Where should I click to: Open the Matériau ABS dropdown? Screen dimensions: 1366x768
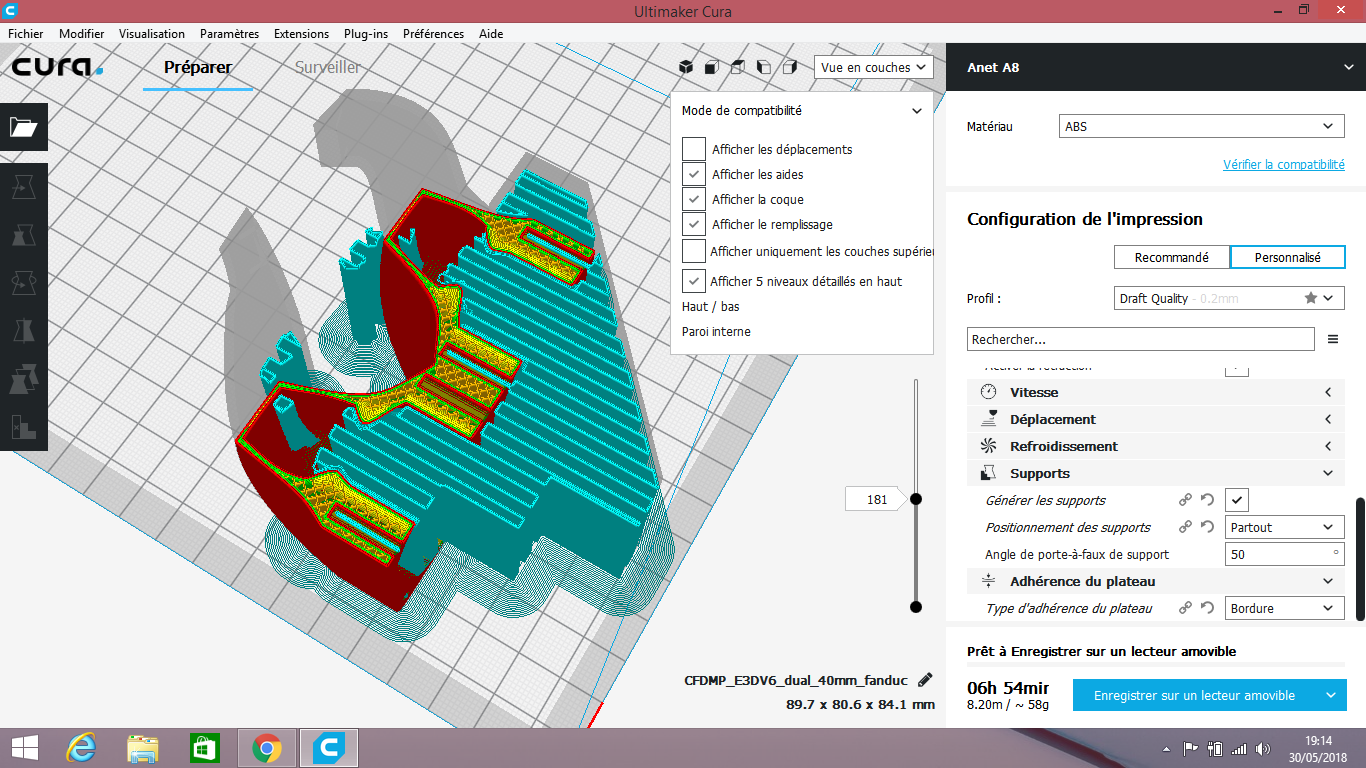coord(1202,127)
